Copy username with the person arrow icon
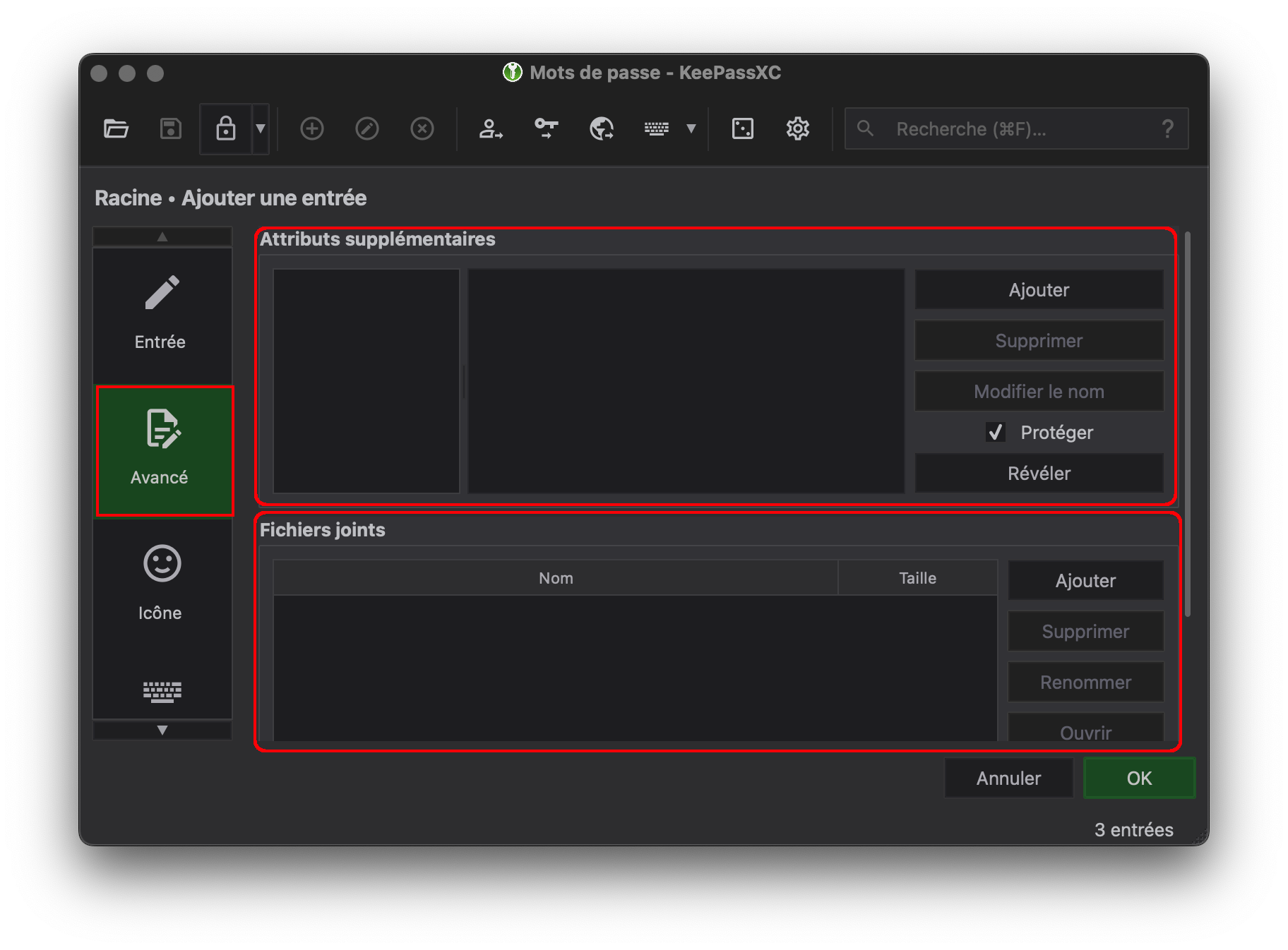Screen dimensions: 1288x950 491,128
